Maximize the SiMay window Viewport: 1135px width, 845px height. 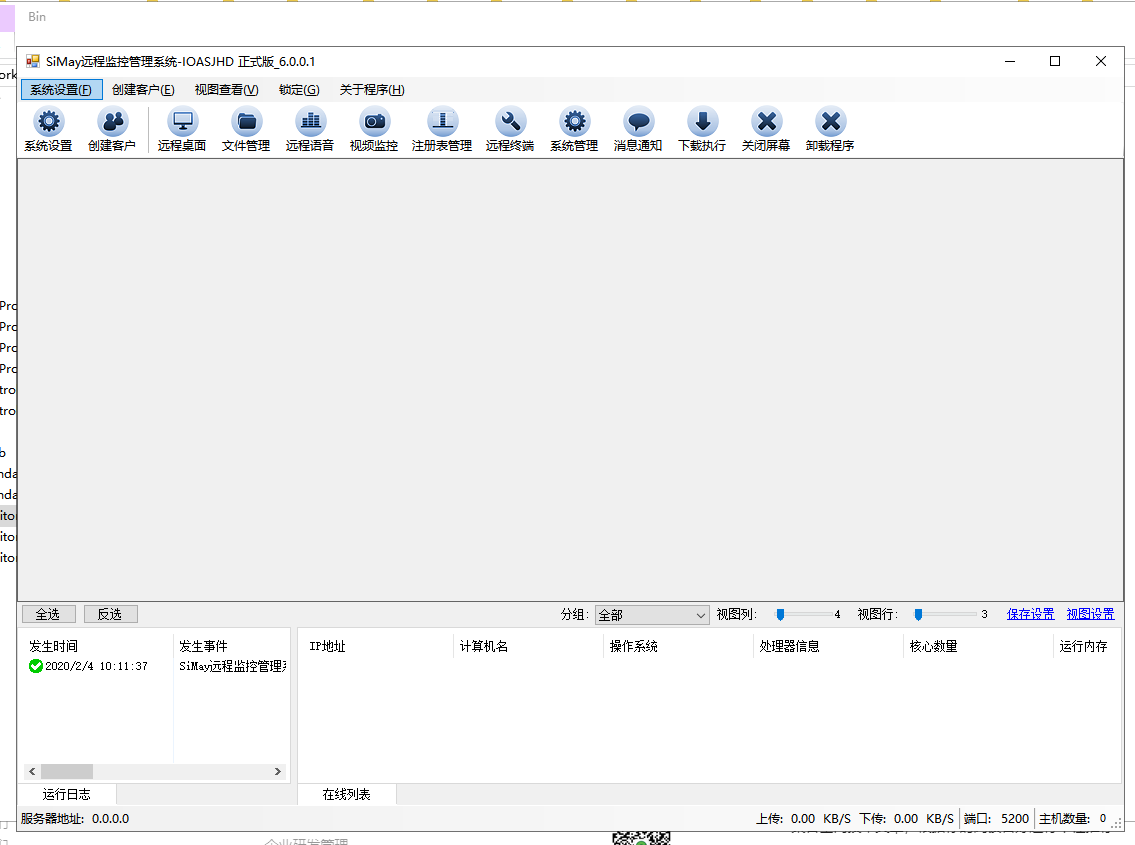pyautogui.click(x=1055, y=62)
